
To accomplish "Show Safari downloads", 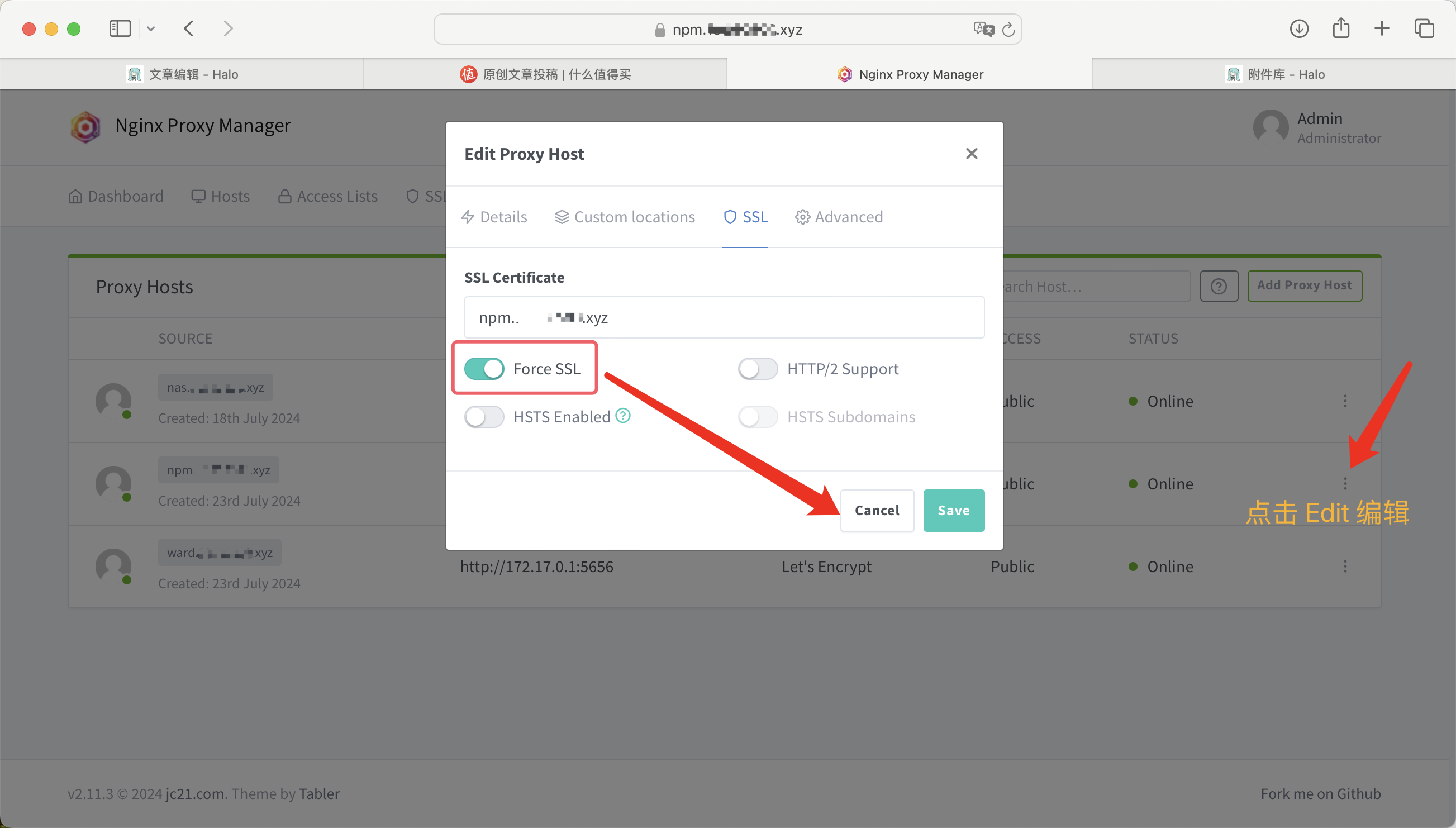I will tap(1298, 28).
